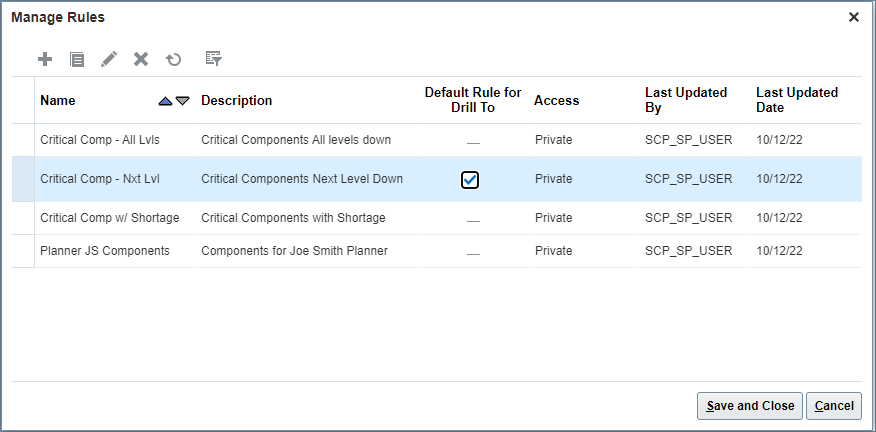Uncheck default rule for Critical Comp - Nxt Lvl
Screen dimensions: 876x432
pos(470,180)
